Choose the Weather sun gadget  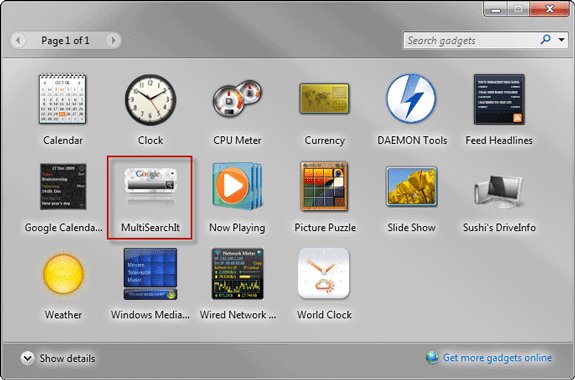pyautogui.click(x=63, y=274)
